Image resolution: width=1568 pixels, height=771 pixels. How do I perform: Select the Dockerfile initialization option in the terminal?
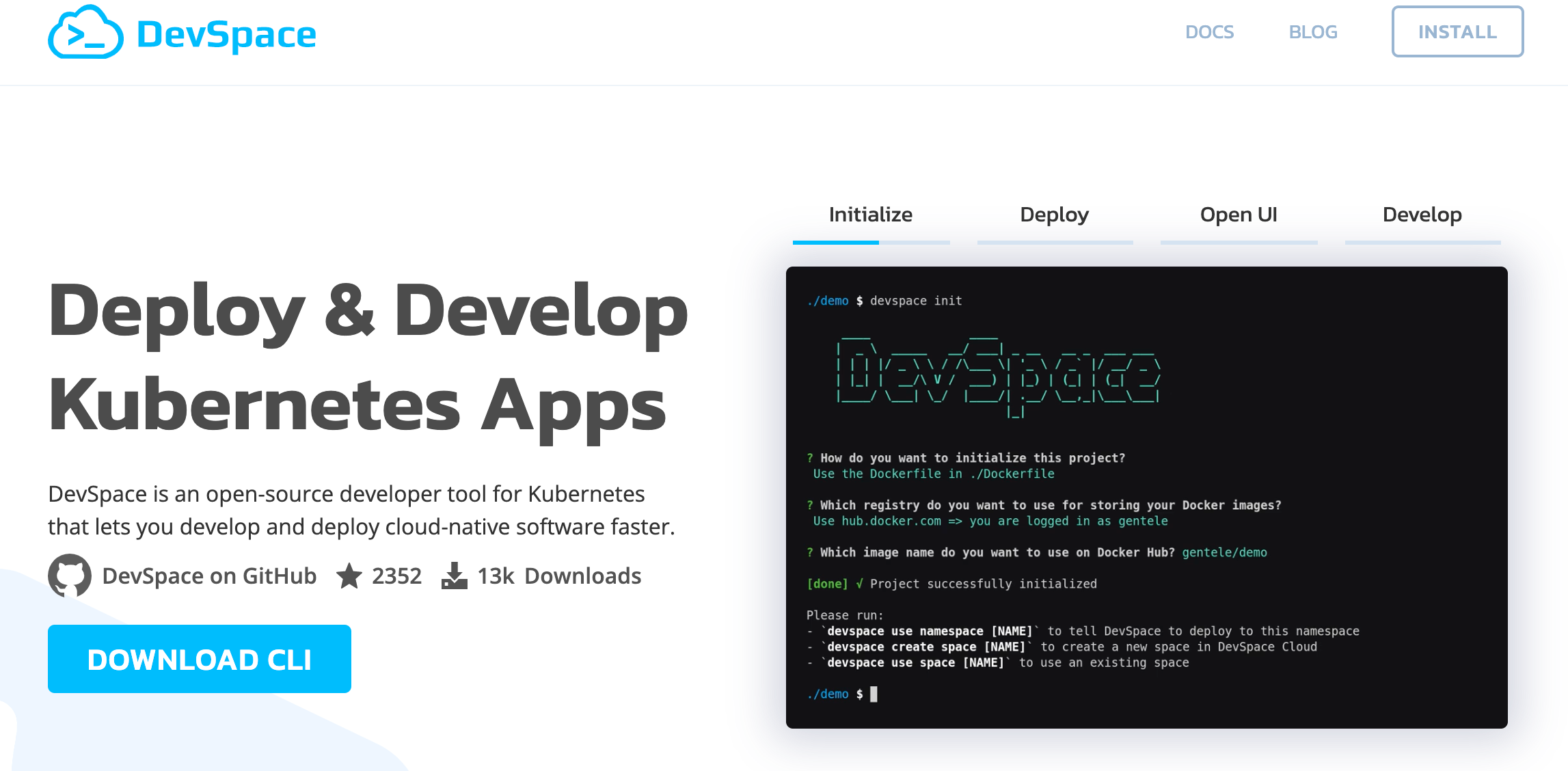click(934, 473)
